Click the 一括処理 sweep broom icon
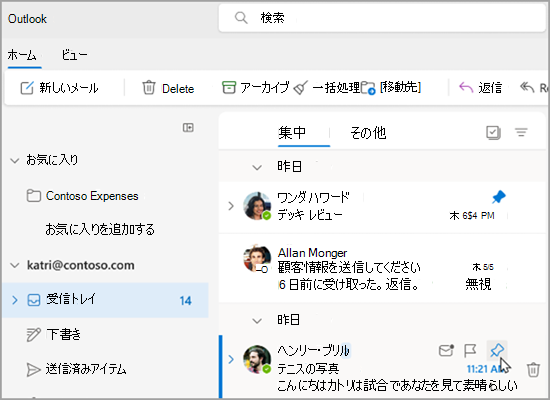The image size is (550, 400). tap(301, 88)
